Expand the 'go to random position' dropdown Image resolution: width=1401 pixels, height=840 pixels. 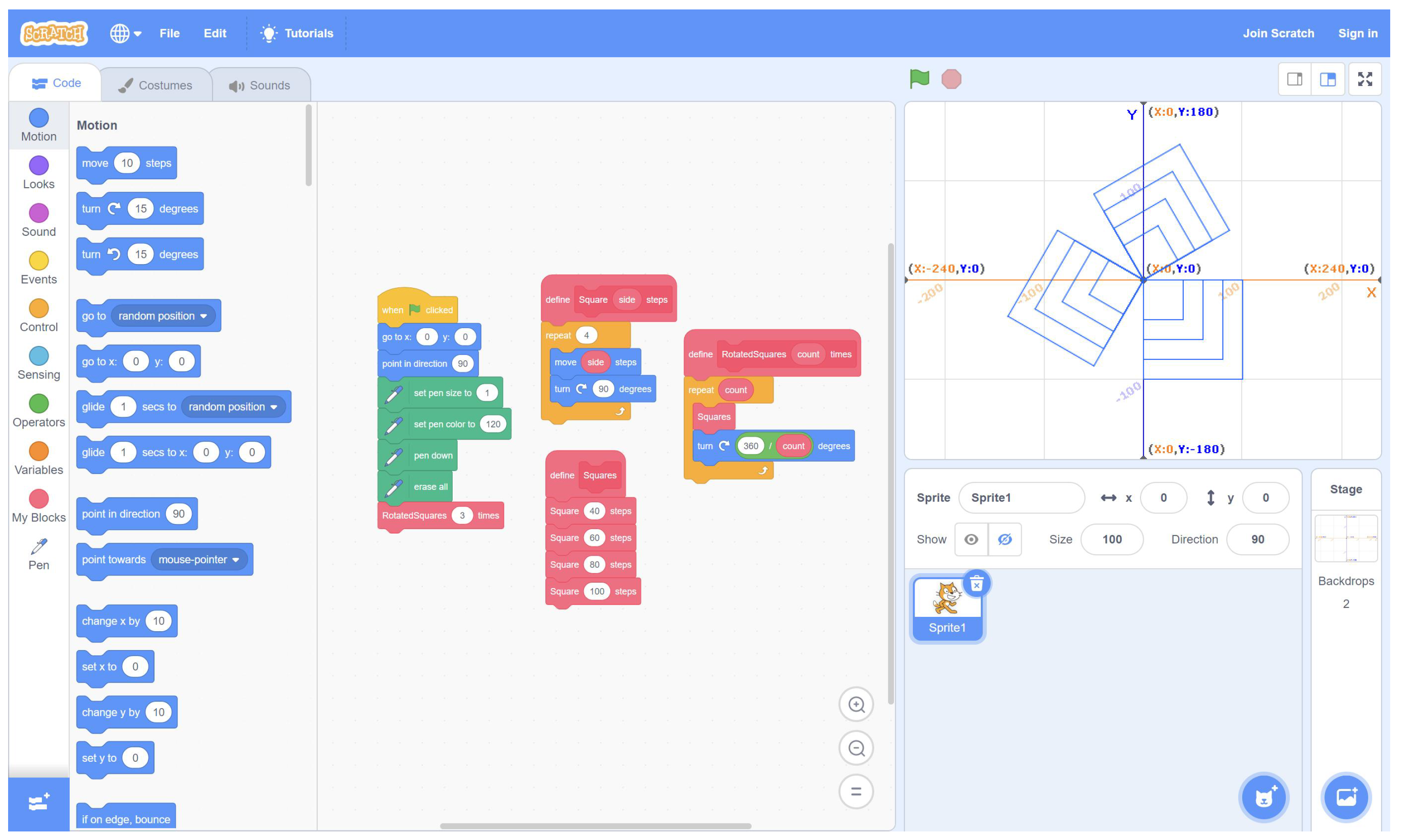(x=203, y=316)
